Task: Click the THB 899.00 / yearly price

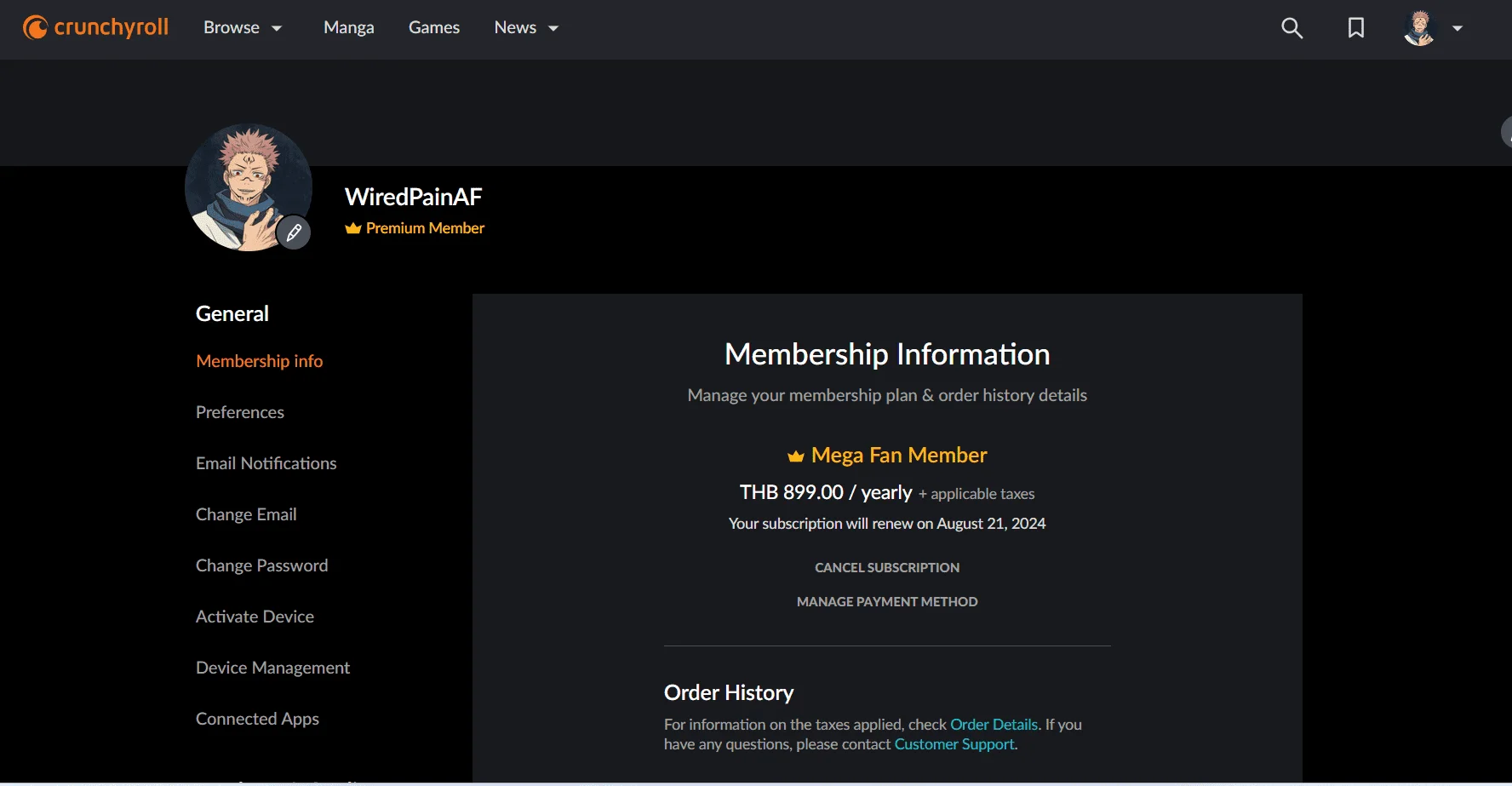Action: (826, 492)
